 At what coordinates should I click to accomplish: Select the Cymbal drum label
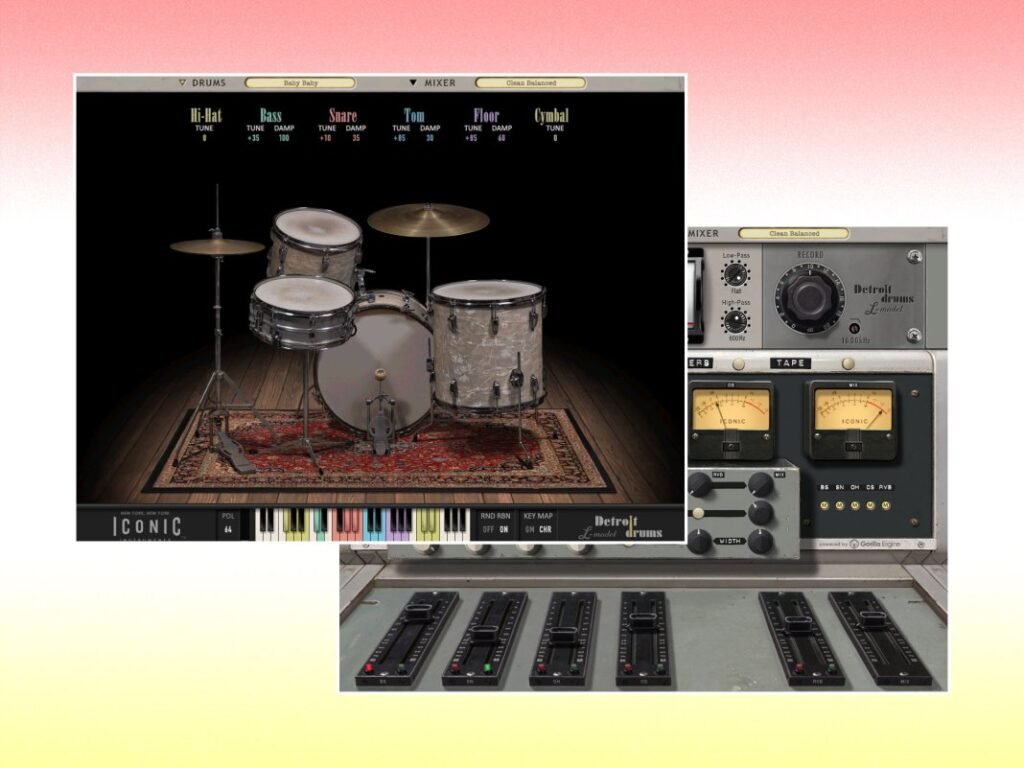point(552,116)
